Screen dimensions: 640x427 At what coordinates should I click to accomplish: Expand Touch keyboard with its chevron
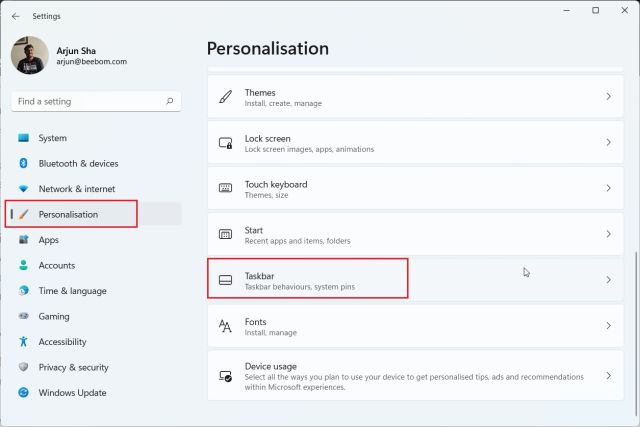click(x=608, y=188)
